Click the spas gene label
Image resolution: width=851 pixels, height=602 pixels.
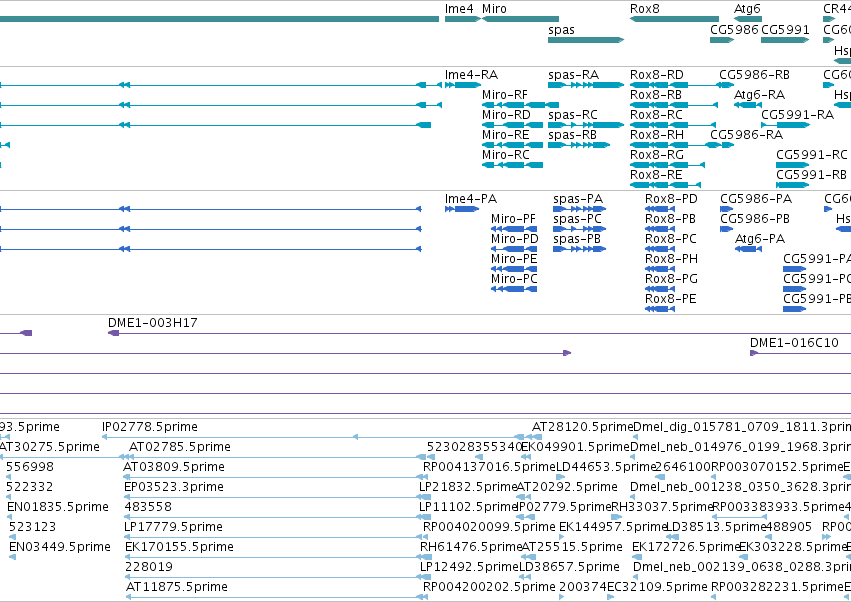point(561,29)
